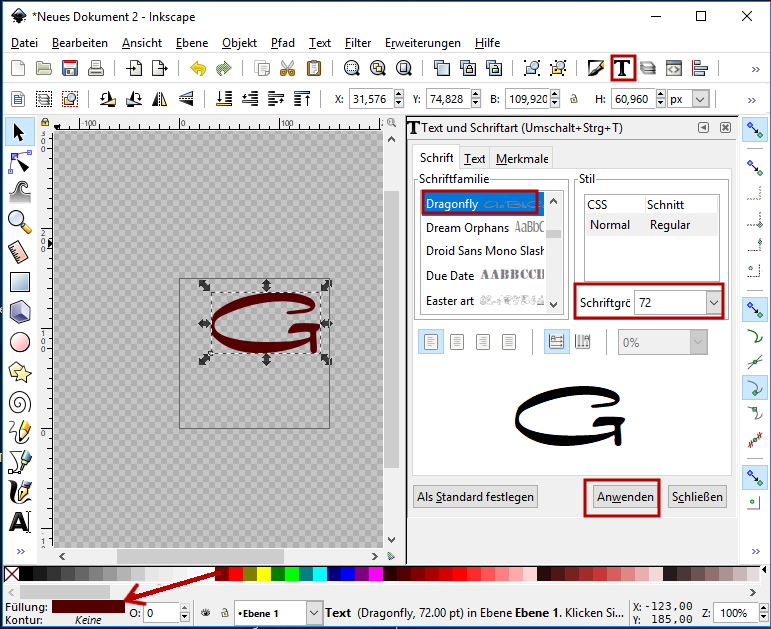Image resolution: width=771 pixels, height=629 pixels.
Task: Click the Undo arrow in toolbar
Action: coord(198,68)
